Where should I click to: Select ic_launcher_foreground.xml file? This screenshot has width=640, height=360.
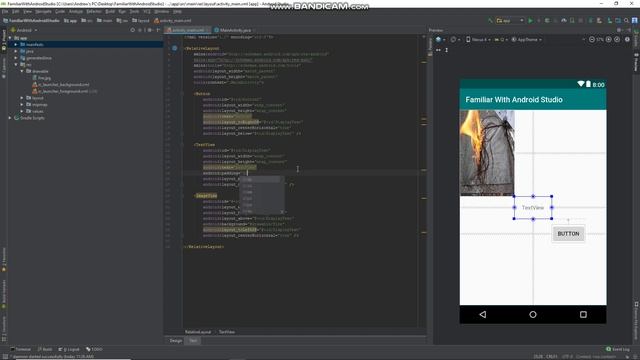point(64,91)
